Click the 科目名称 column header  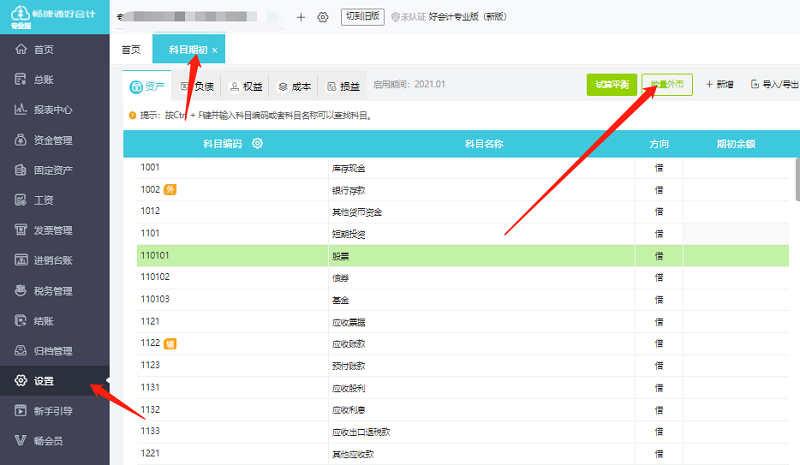[x=484, y=144]
